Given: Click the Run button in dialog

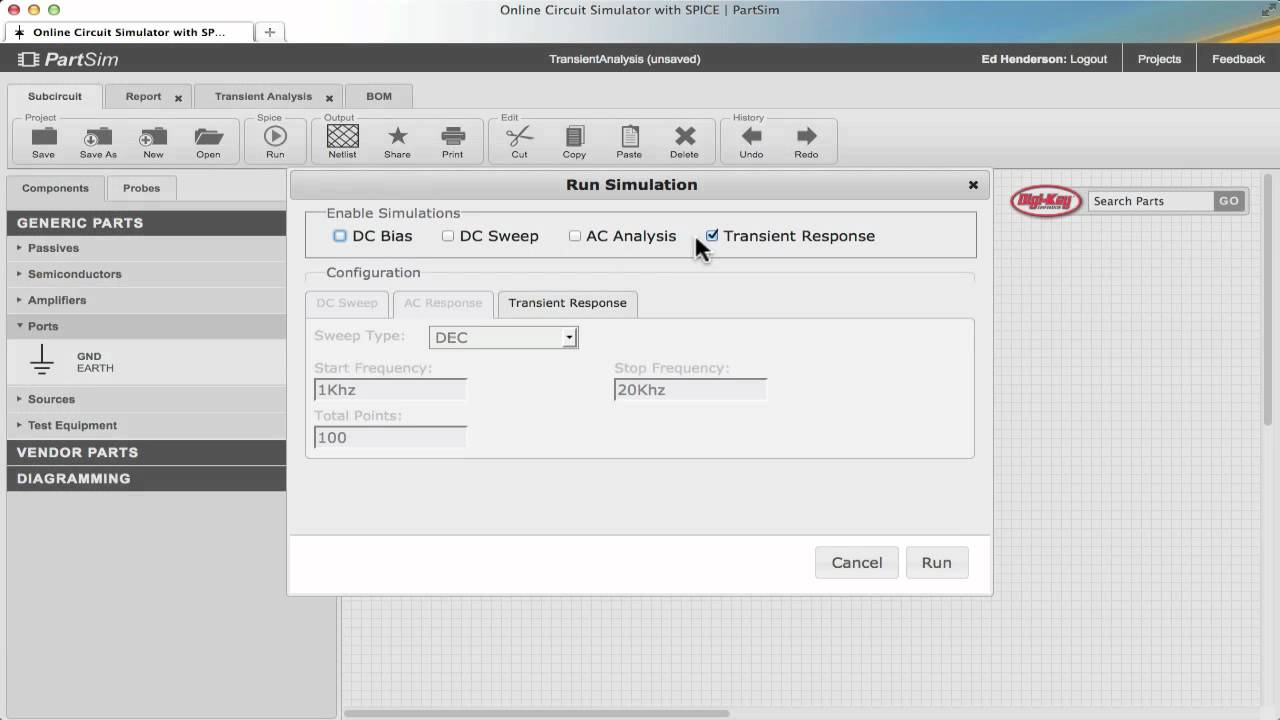Looking at the screenshot, I should click(937, 562).
